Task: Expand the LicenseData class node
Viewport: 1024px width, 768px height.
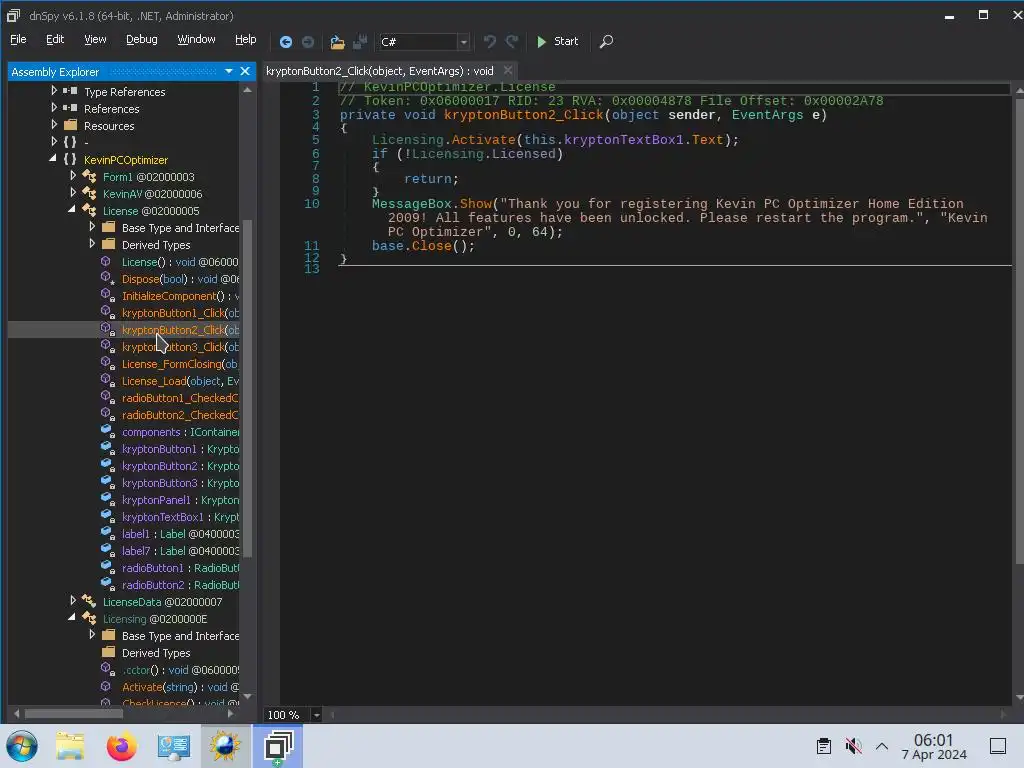Action: (73, 601)
